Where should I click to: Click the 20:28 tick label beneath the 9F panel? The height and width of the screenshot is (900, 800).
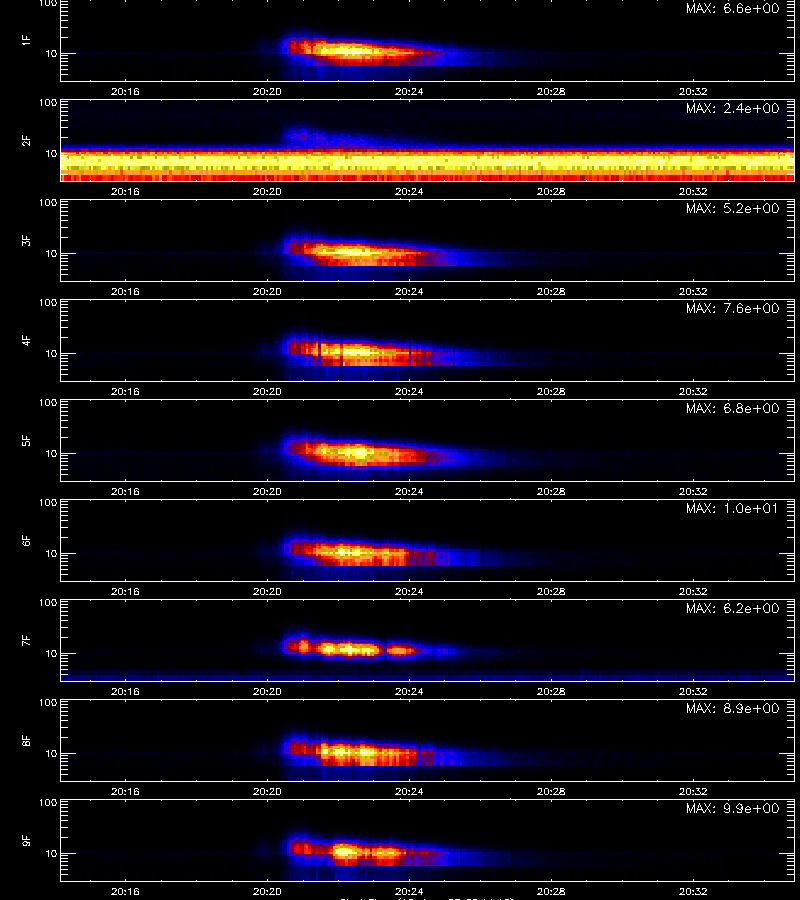coord(551,891)
